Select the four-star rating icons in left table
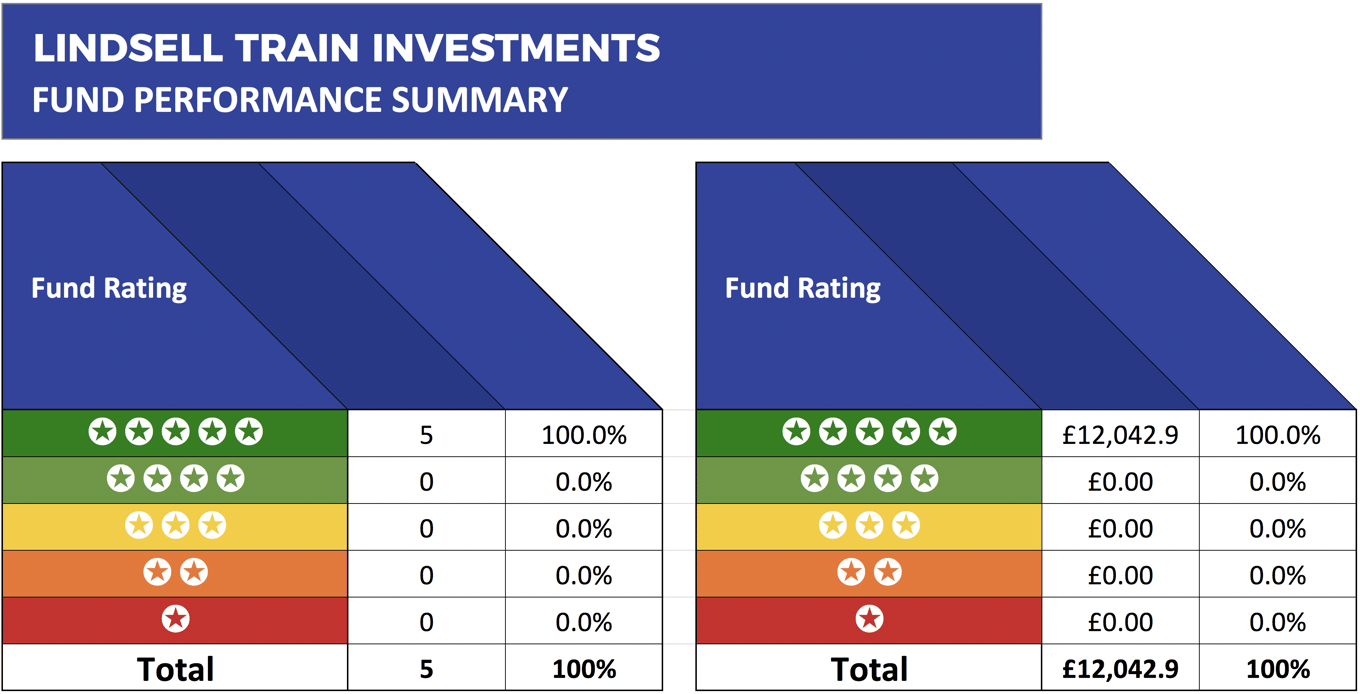 [x=175, y=479]
